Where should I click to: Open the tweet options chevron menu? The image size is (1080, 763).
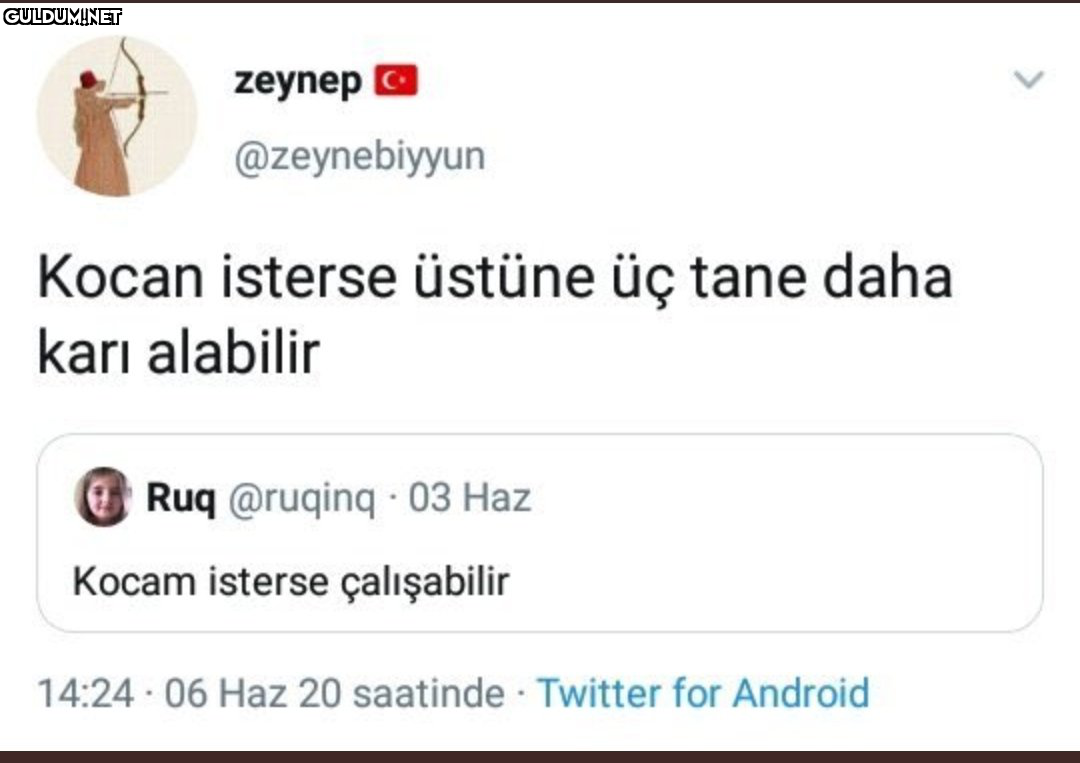[1028, 80]
